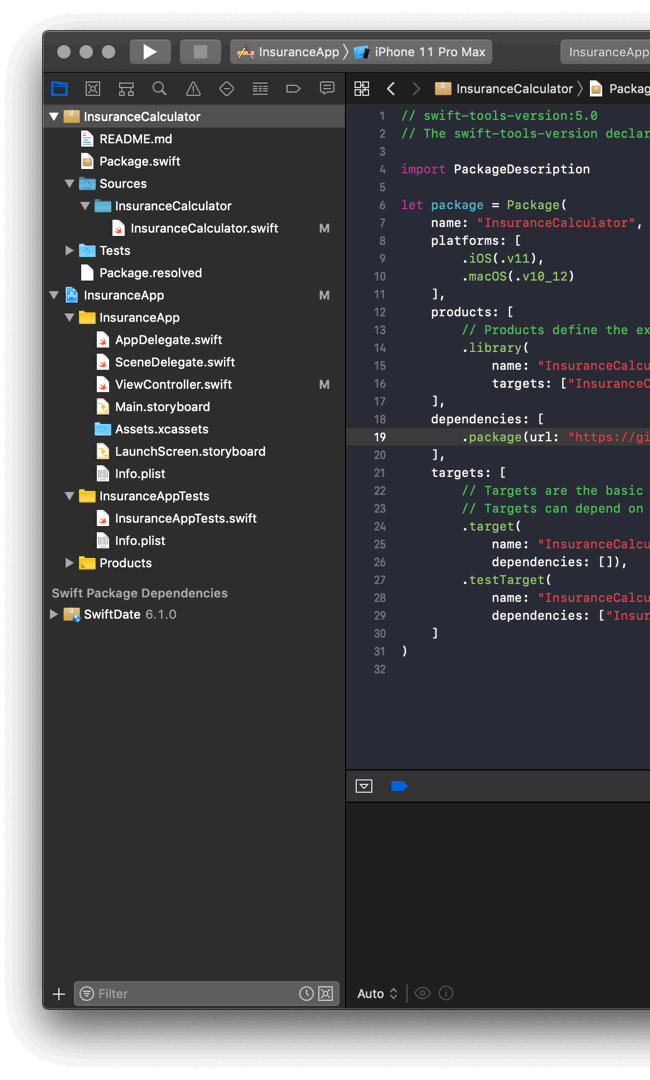Click line number 19 in gutter
Image resolution: width=650 pixels, height=1080 pixels.
379,437
